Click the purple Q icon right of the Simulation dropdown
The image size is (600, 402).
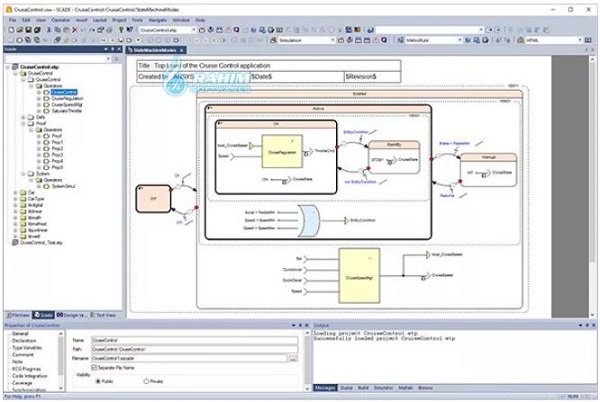(x=384, y=40)
